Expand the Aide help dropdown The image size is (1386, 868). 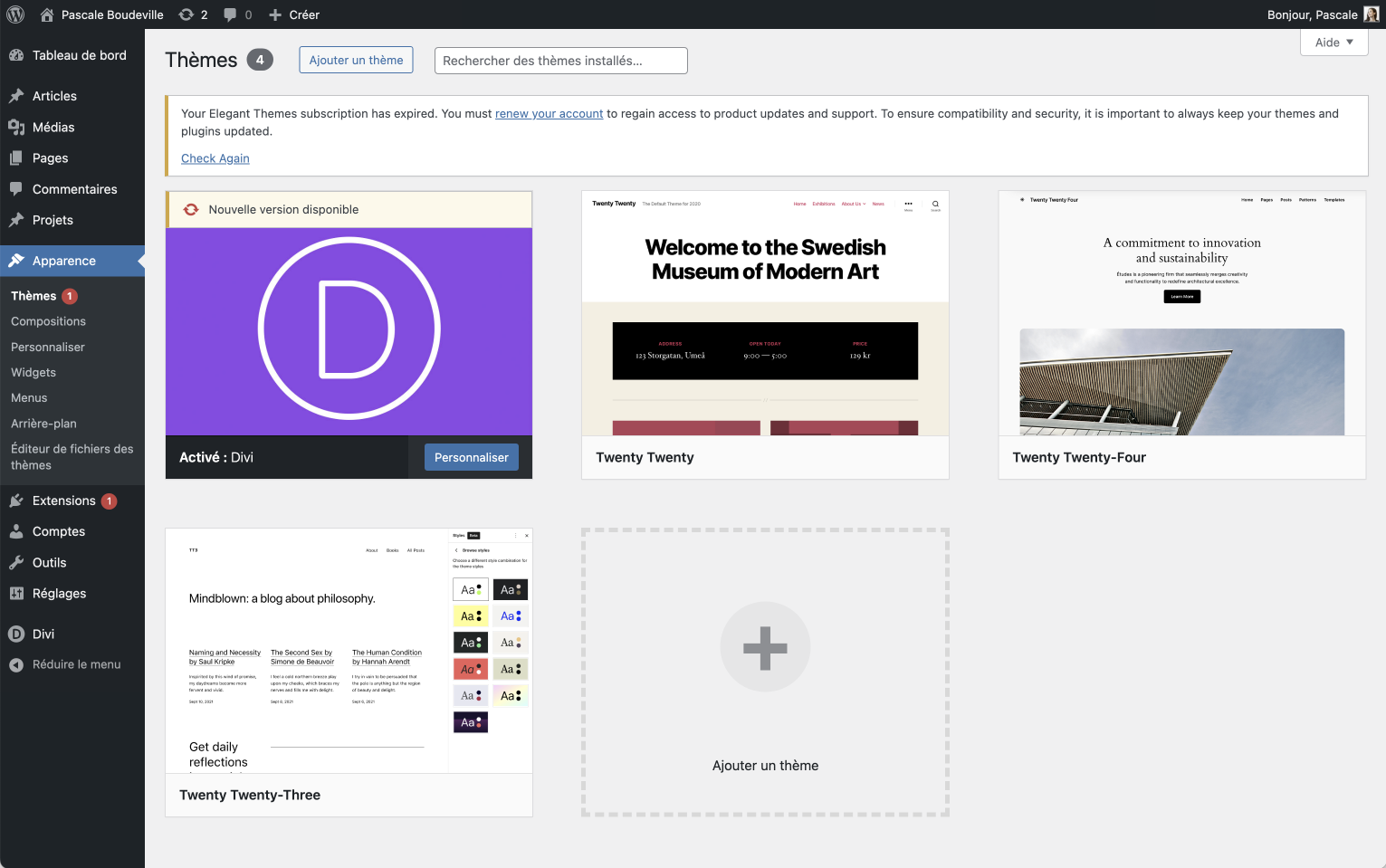point(1333,43)
